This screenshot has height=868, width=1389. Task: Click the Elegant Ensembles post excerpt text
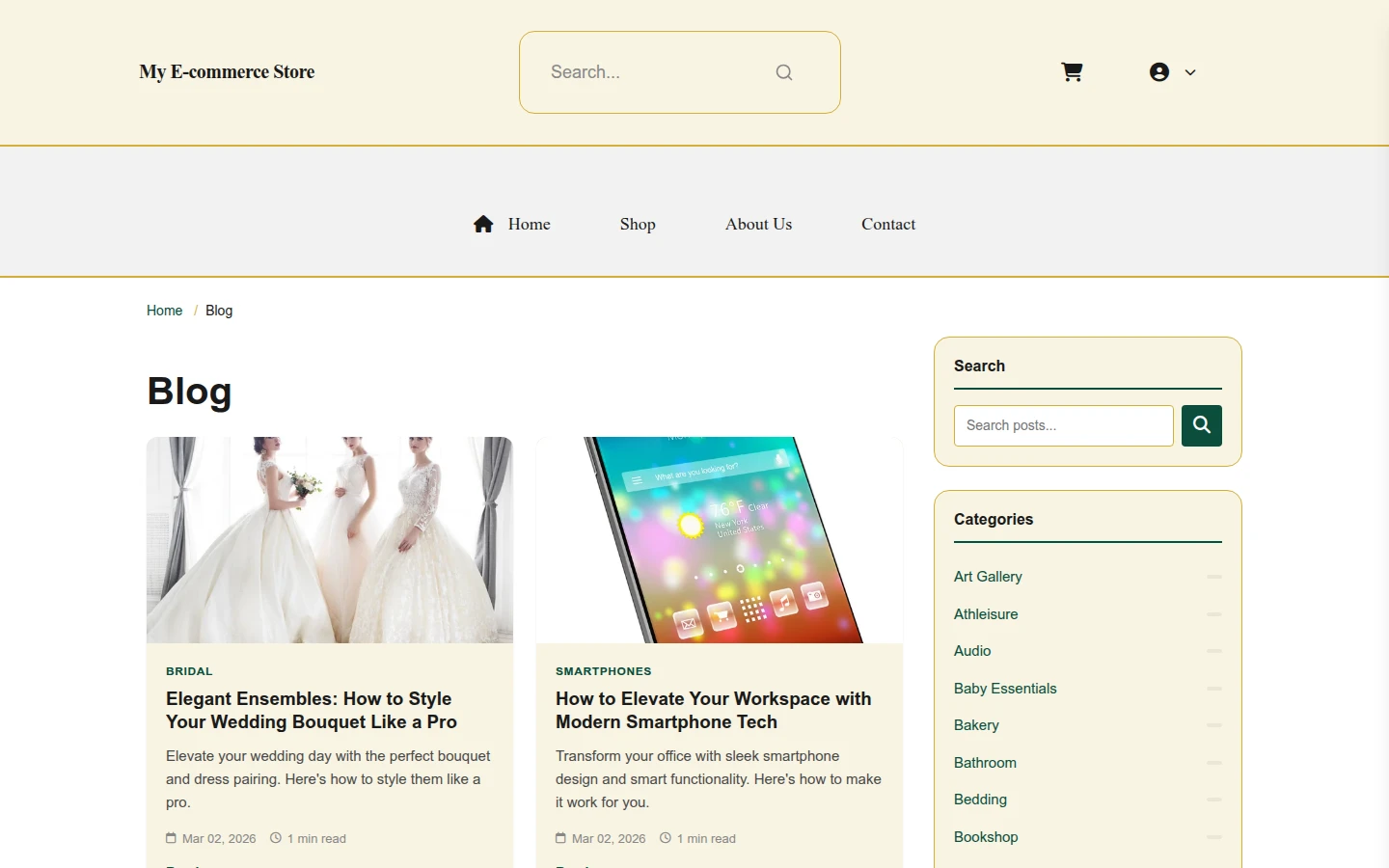pos(328,779)
